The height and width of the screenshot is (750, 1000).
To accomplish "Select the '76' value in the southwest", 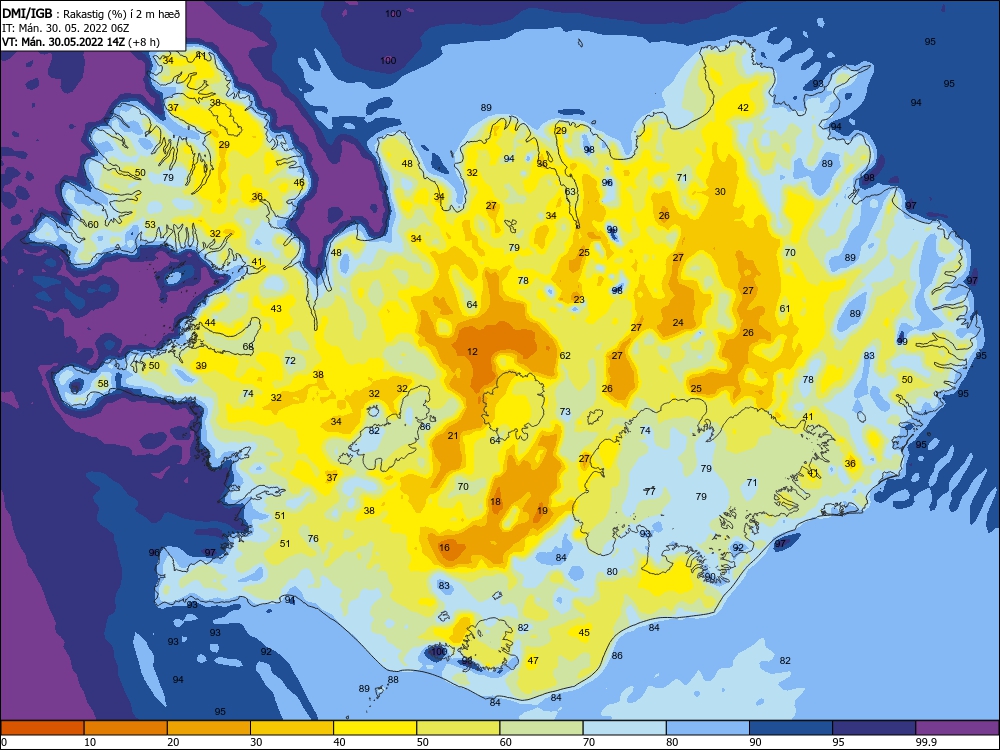I will [313, 538].
